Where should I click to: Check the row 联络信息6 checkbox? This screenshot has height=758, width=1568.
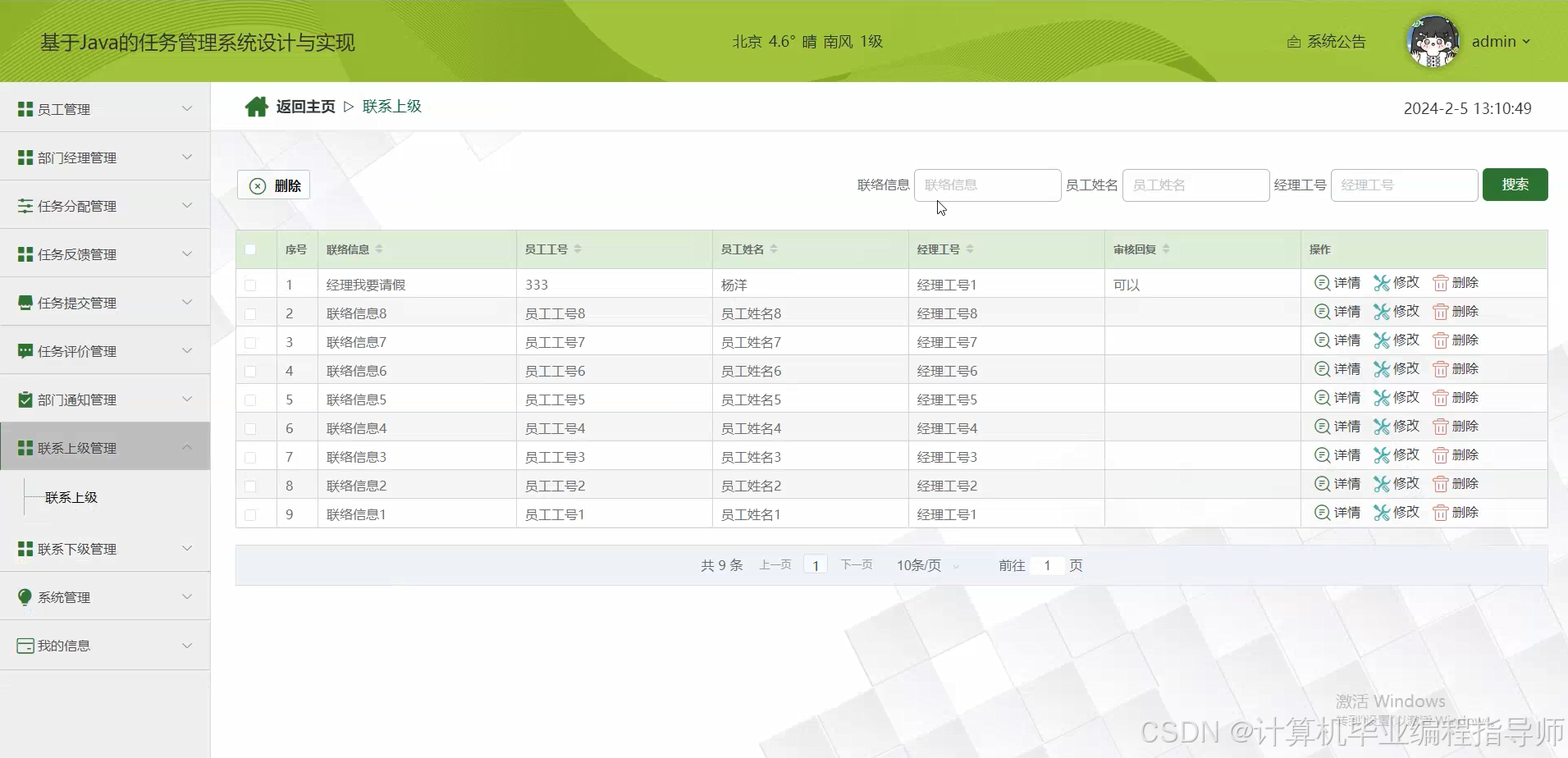[250, 372]
